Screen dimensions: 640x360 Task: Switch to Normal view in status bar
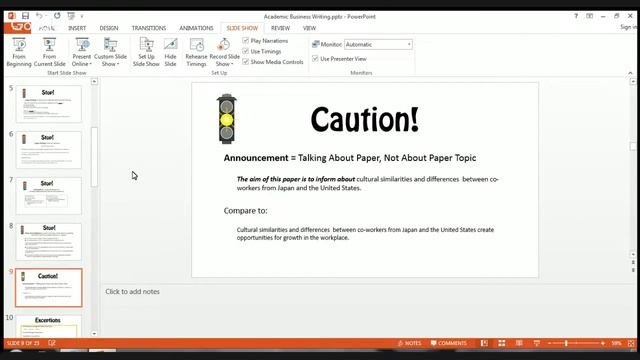coord(484,343)
